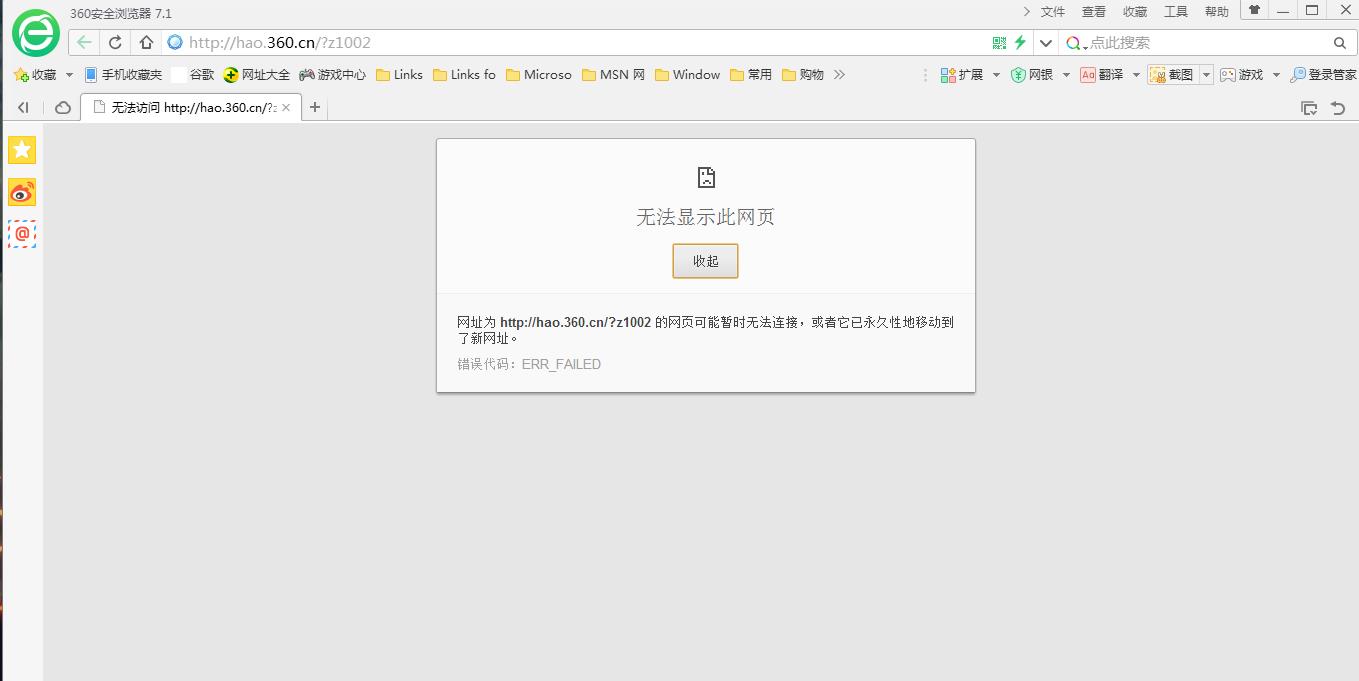The image size is (1359, 681).
Task: Click the bold http://hao.360.cn/?z1002 text
Action: point(576,322)
